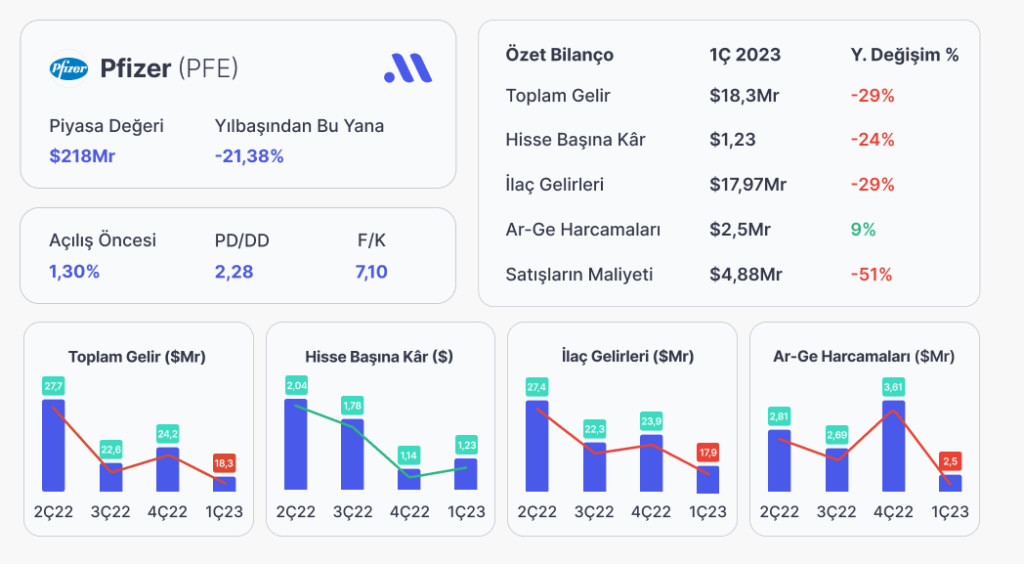Select the Pfizer (PFE) title
1024x564 pixels.
[169, 68]
